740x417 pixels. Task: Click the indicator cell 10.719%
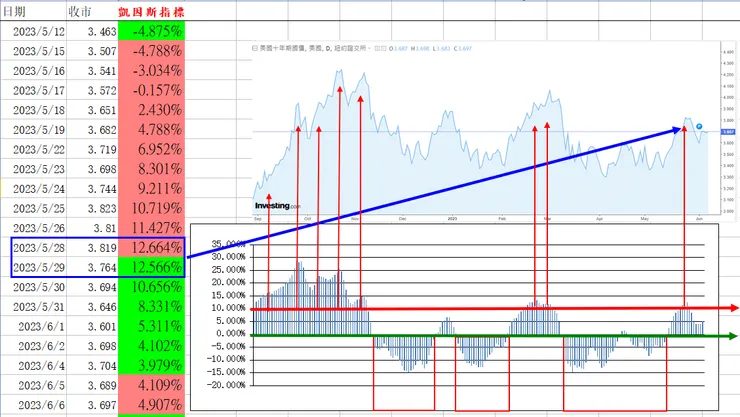[x=151, y=208]
